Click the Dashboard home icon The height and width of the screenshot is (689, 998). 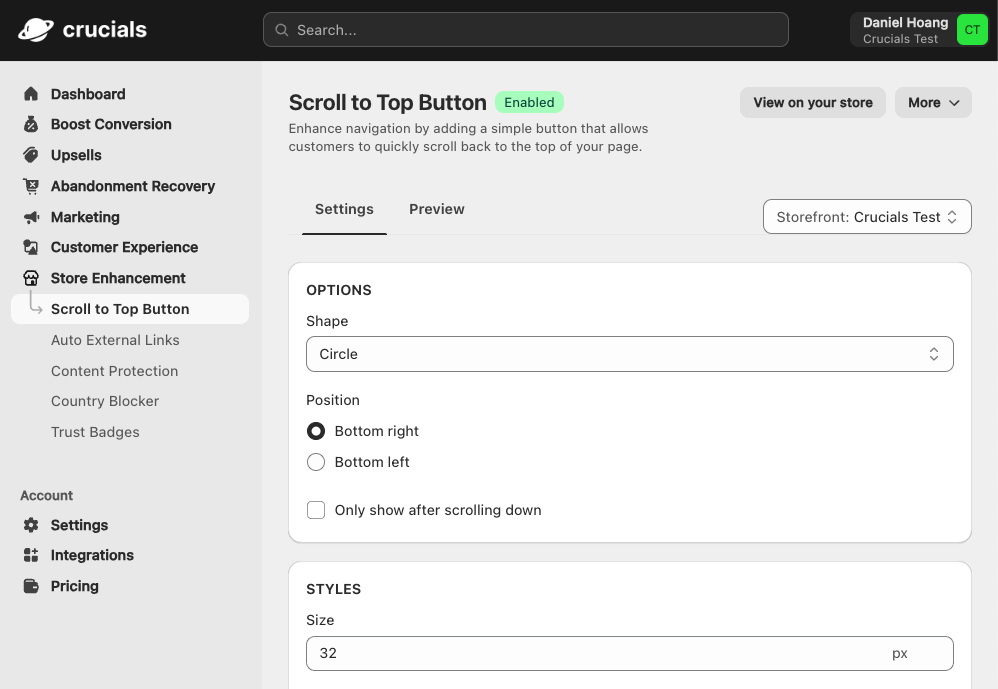coord(31,94)
